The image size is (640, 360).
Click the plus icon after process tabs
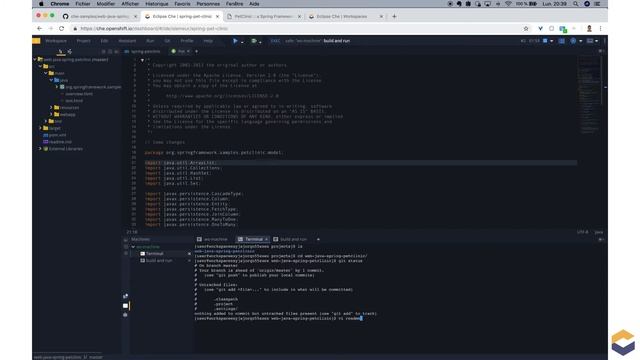[x=318, y=239]
